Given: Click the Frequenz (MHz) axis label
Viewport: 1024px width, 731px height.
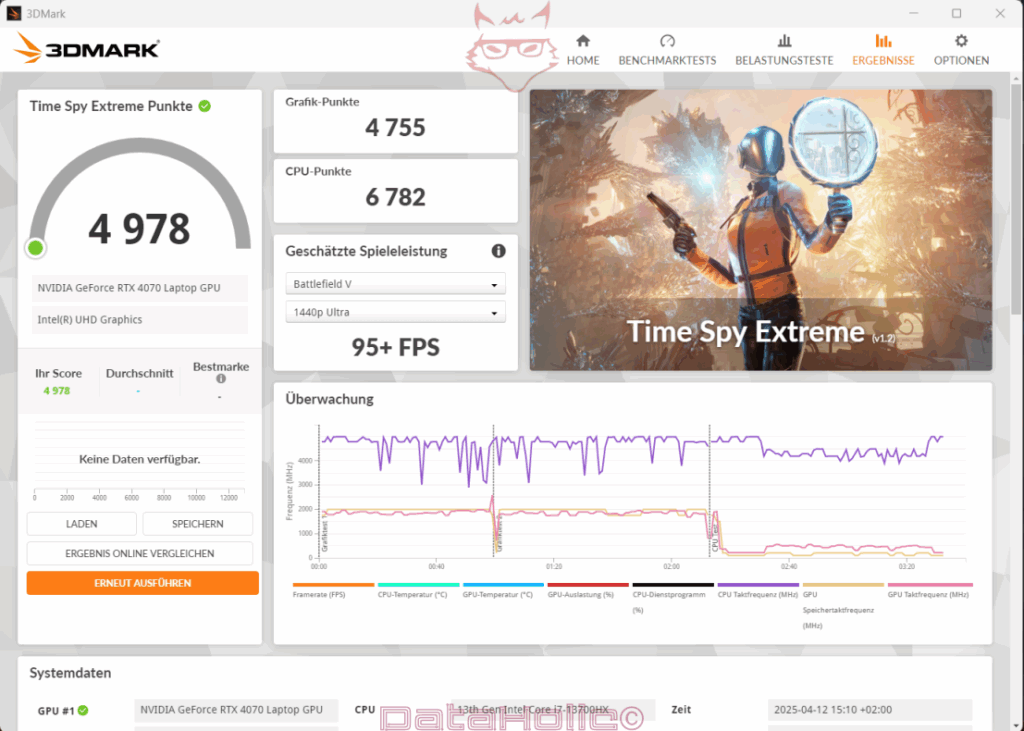Looking at the screenshot, I should [289, 491].
